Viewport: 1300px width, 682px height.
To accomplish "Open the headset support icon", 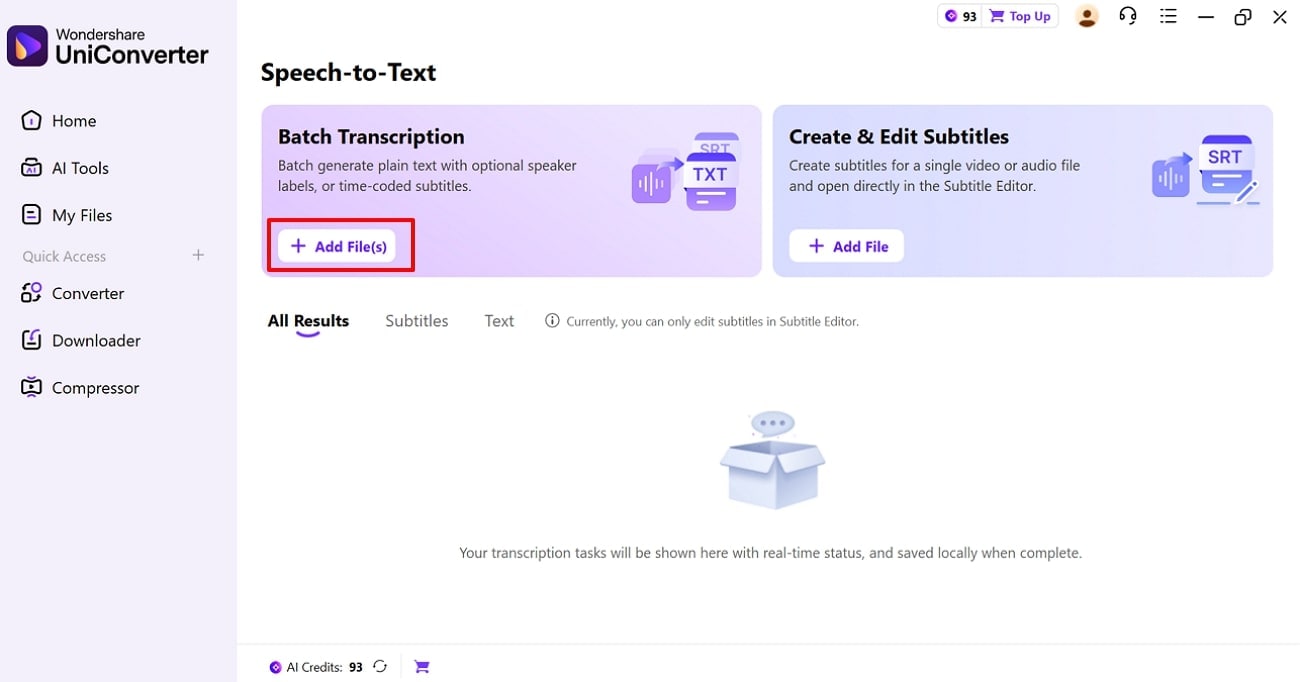I will pos(1128,16).
